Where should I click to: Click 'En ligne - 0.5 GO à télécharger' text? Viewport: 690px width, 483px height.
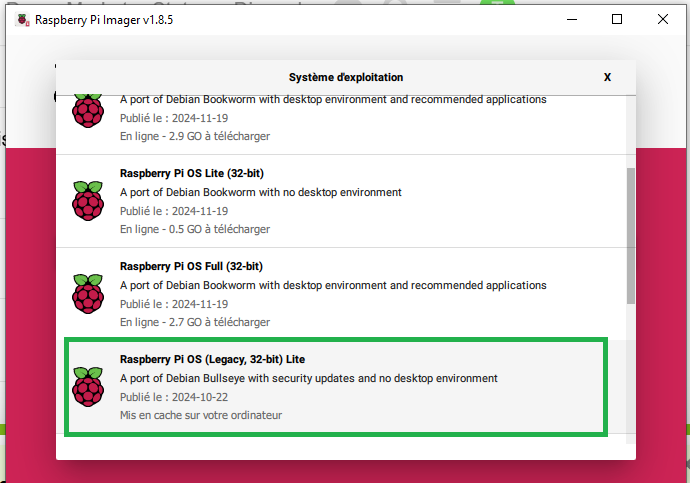coord(195,229)
